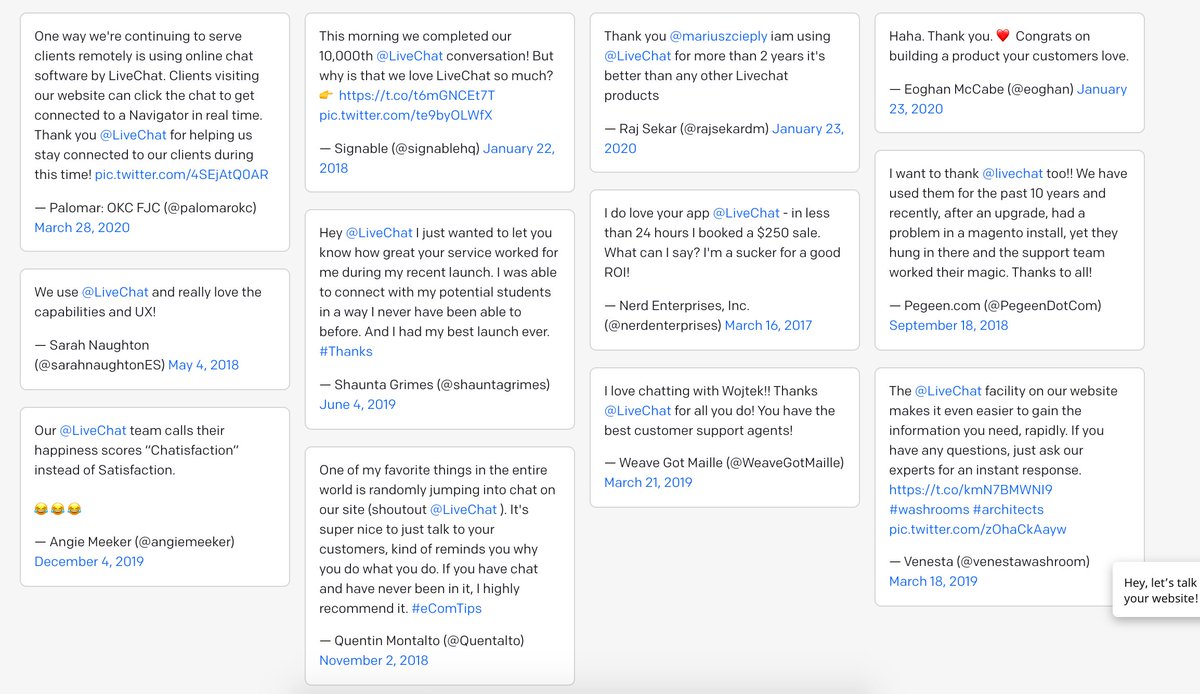The width and height of the screenshot is (1200, 694).
Task: Open the November 2, 2018 date link
Action: click(x=374, y=660)
